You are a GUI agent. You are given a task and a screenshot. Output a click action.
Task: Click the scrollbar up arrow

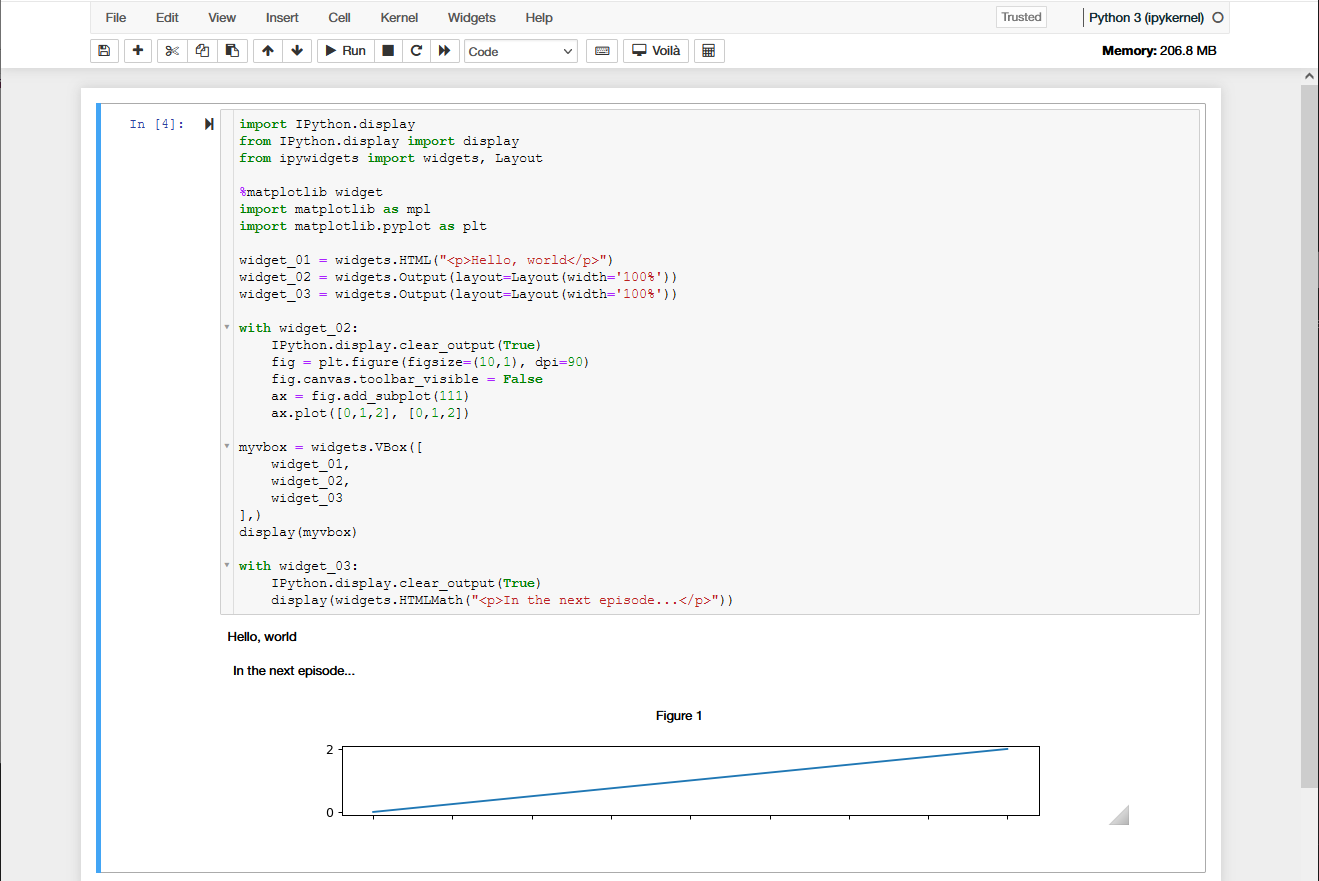click(x=1309, y=76)
